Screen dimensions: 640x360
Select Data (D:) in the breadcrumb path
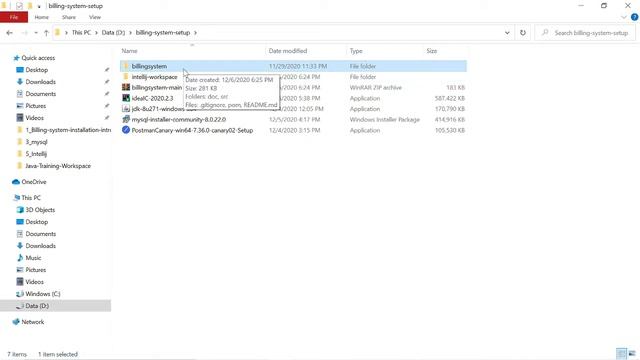point(113,33)
